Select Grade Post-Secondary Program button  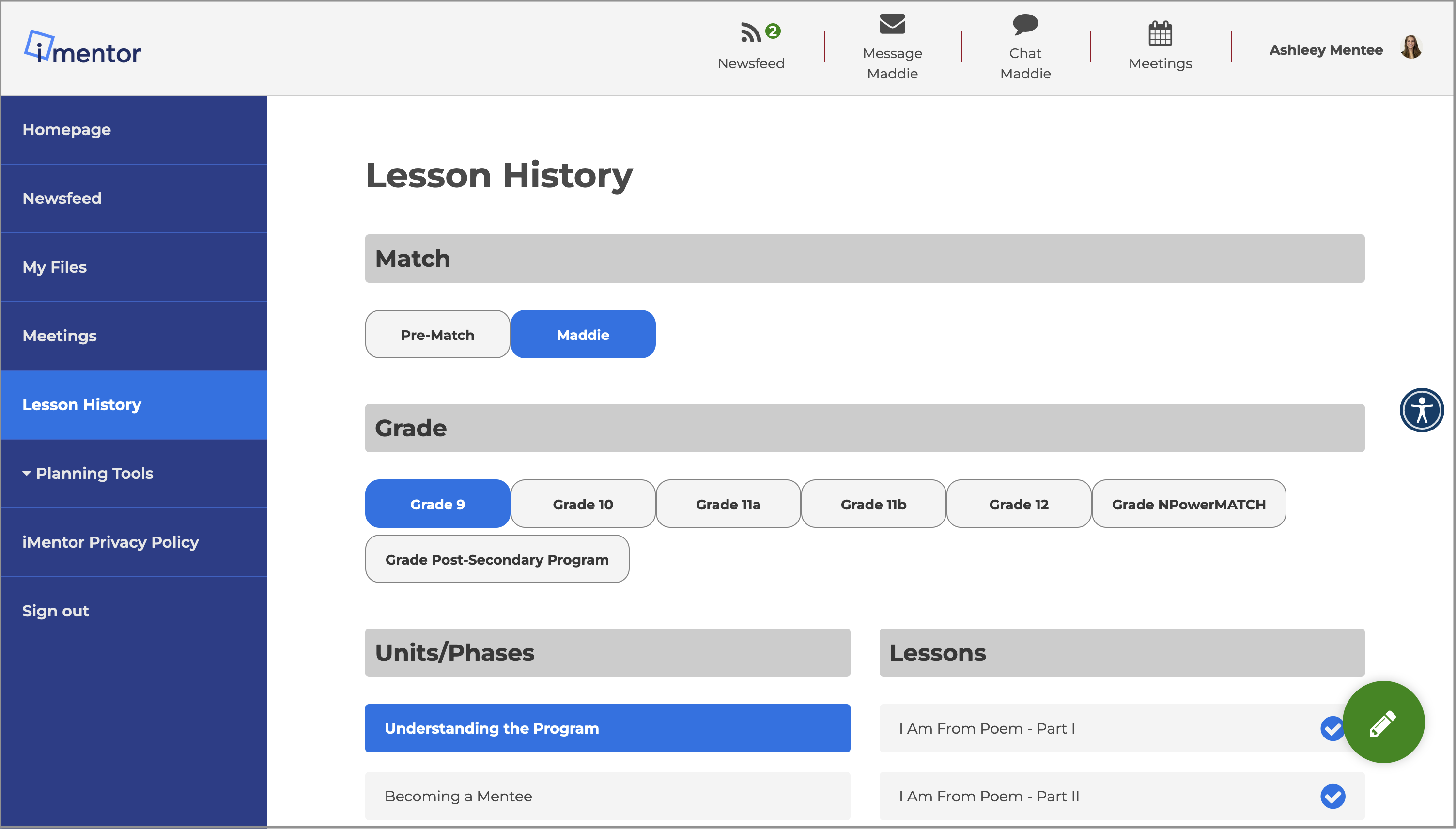point(496,559)
